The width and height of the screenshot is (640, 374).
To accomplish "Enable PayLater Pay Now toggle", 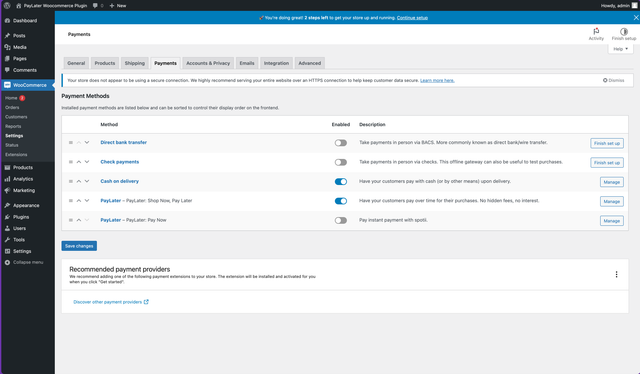I will tap(340, 220).
